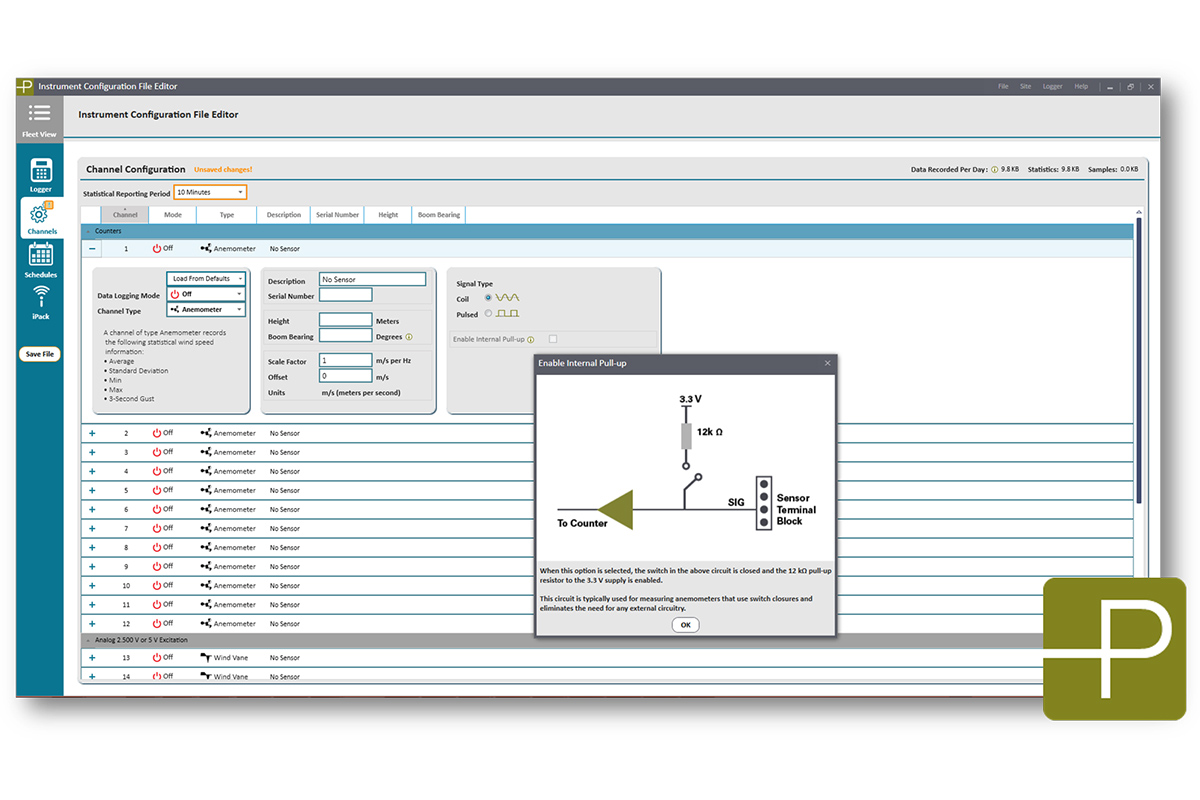Open the Logger menu in title bar

pyautogui.click(x=1052, y=87)
